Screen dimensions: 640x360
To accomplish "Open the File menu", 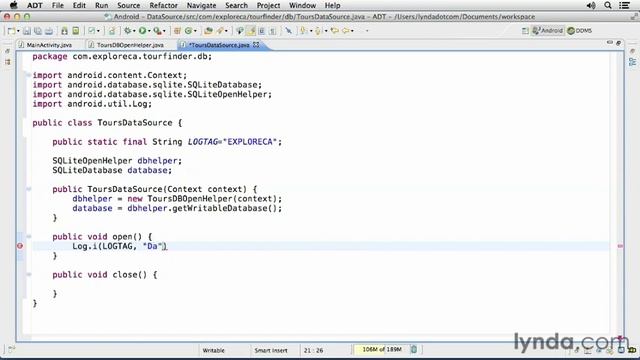I will 58,5.
